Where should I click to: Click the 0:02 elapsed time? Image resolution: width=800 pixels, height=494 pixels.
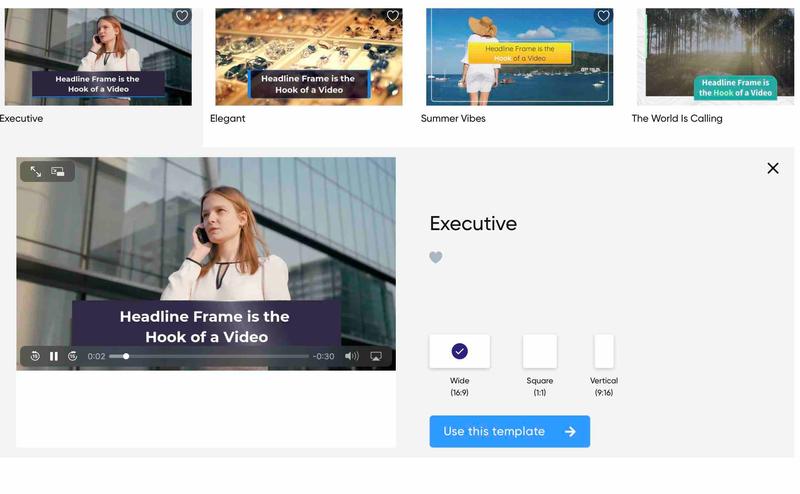(96, 356)
